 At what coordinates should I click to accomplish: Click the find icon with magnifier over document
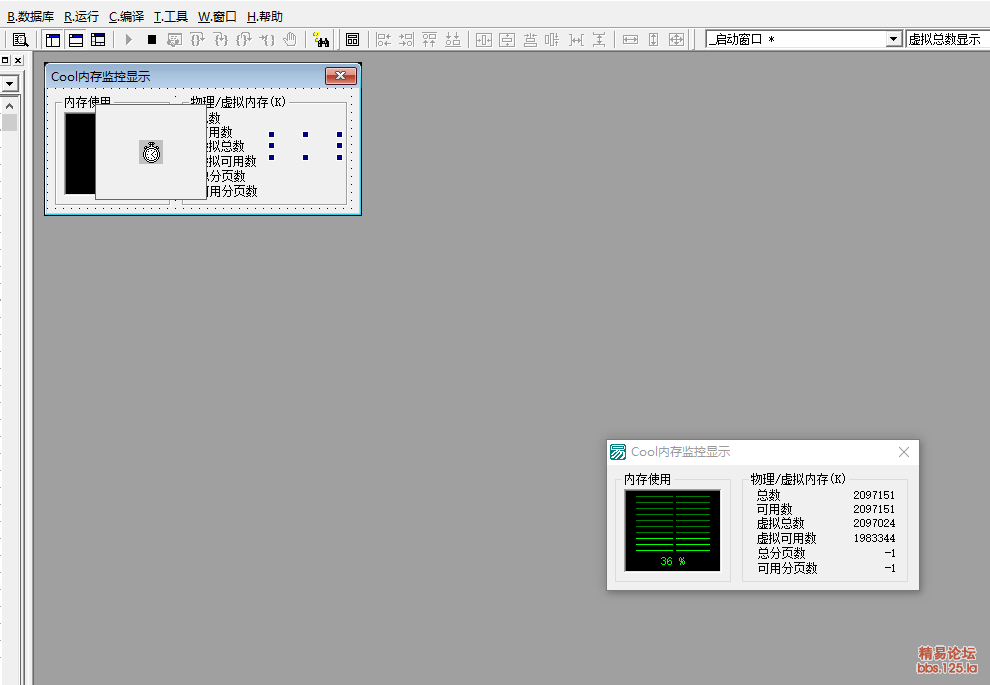point(20,39)
